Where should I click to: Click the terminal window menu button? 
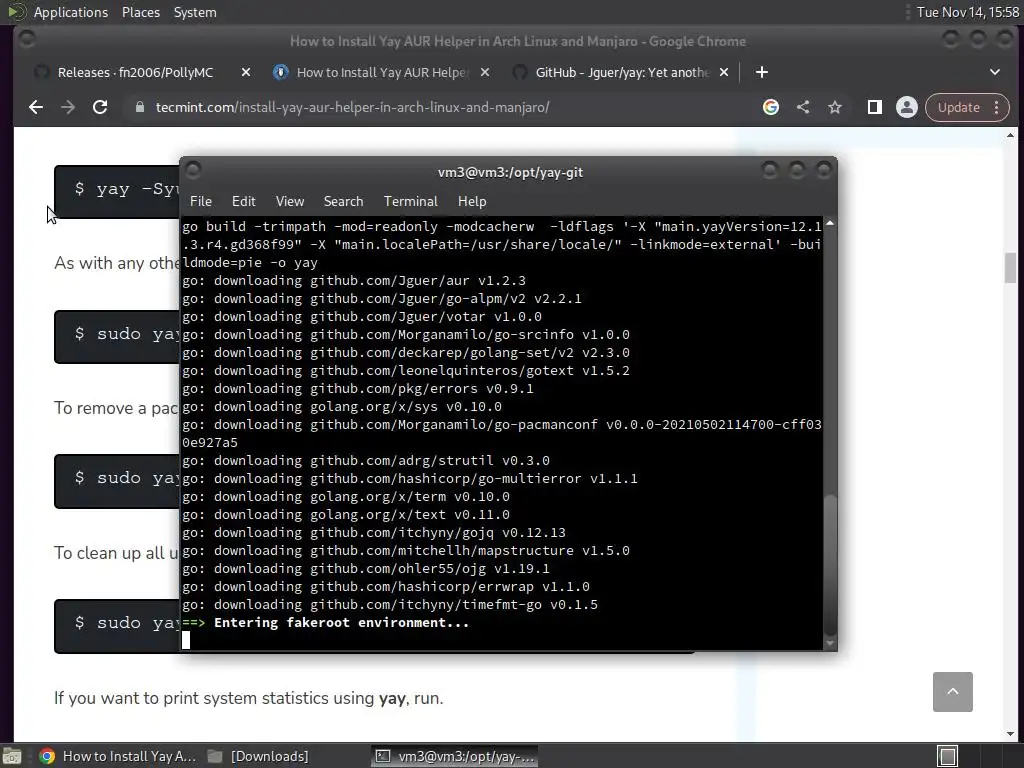click(x=193, y=170)
